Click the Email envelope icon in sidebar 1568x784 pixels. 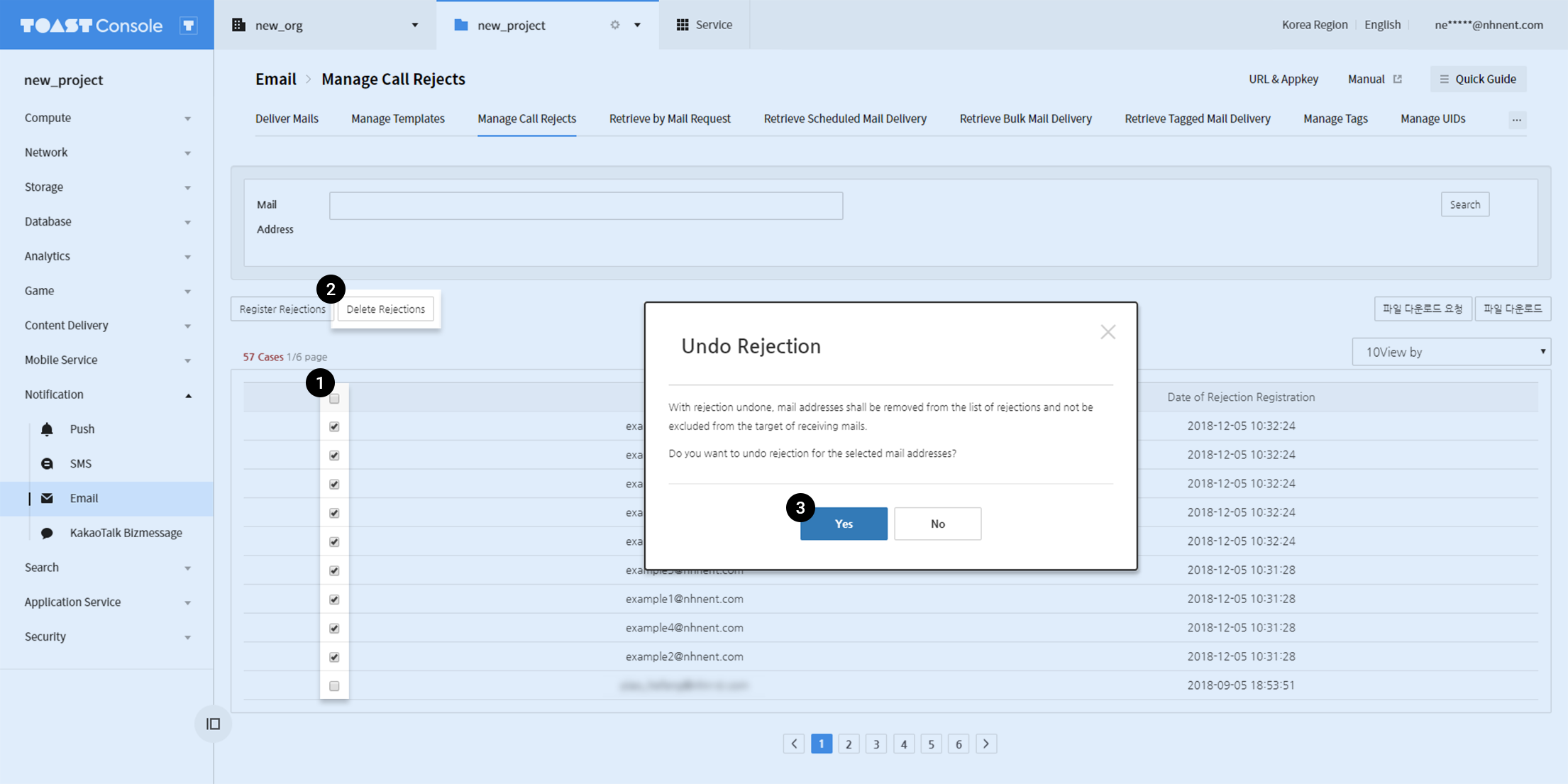click(47, 498)
